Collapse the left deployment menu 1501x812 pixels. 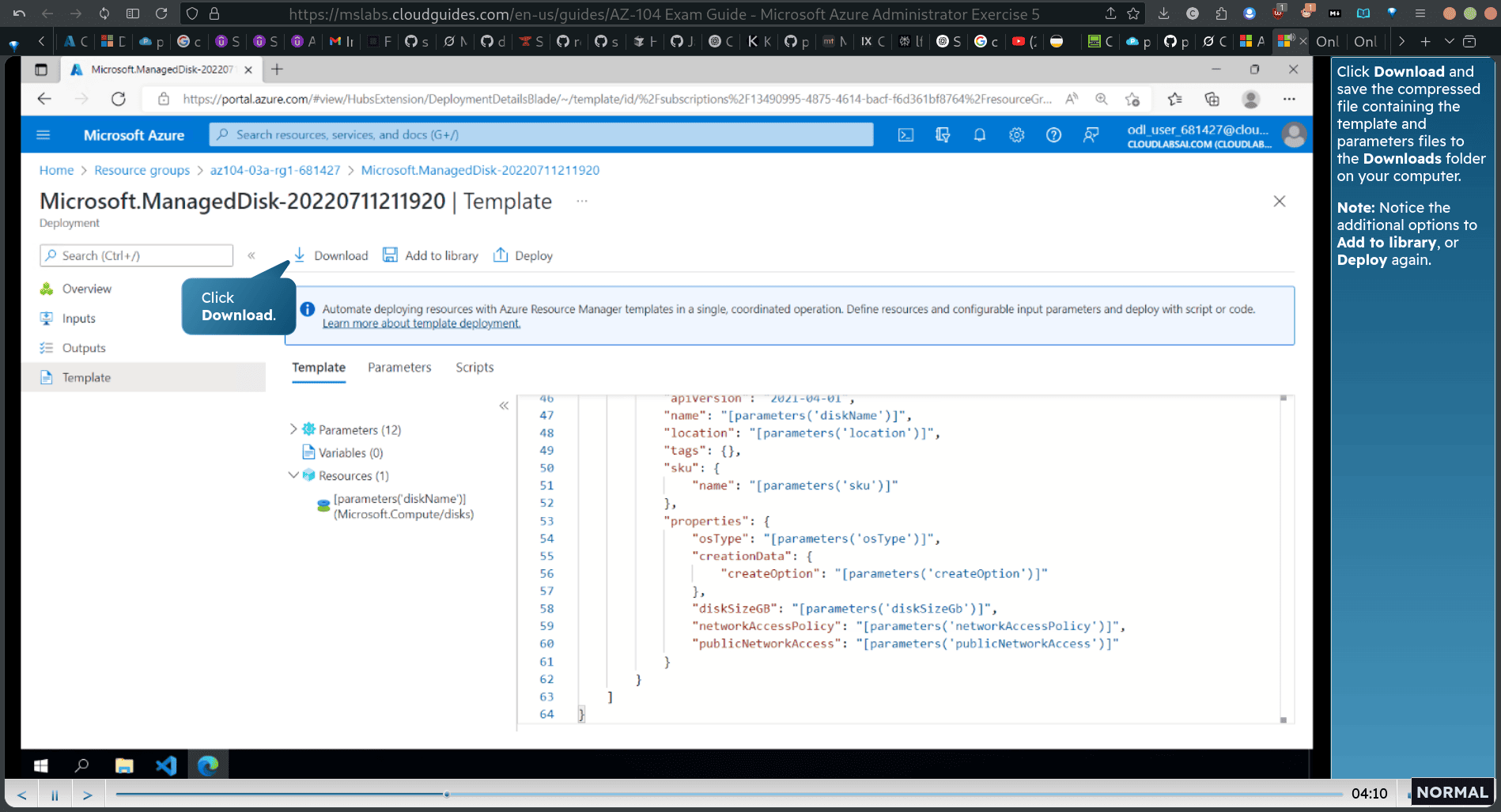251,255
